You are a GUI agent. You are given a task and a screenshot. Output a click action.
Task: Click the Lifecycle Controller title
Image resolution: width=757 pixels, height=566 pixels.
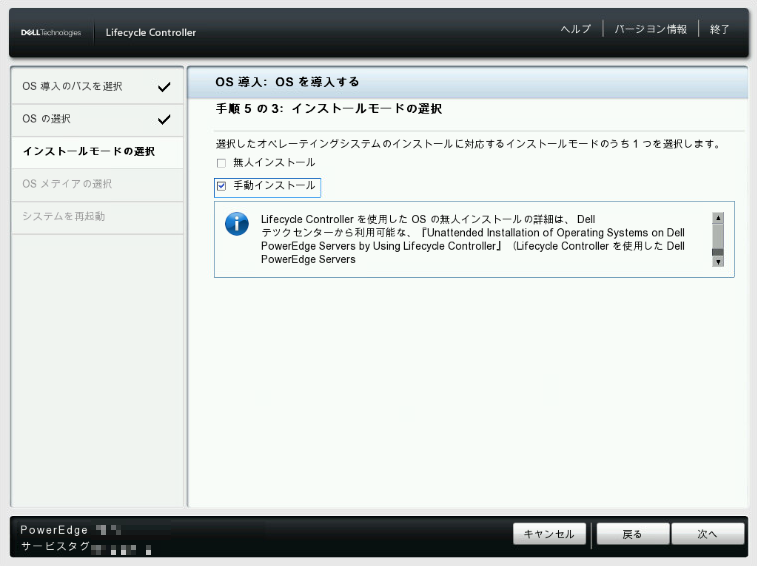click(x=151, y=32)
